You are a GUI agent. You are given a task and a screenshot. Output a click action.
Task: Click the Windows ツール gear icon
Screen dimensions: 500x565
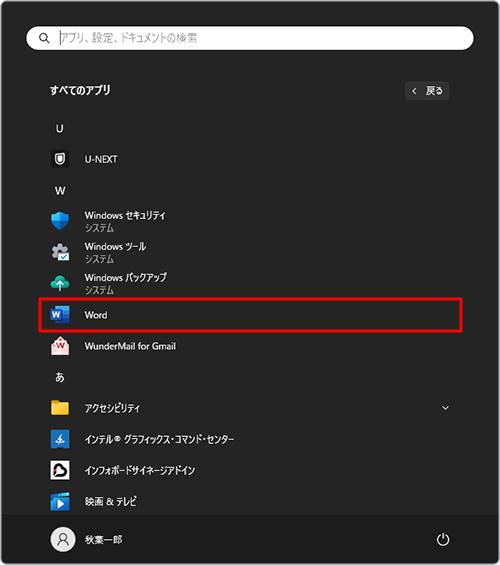coord(60,252)
